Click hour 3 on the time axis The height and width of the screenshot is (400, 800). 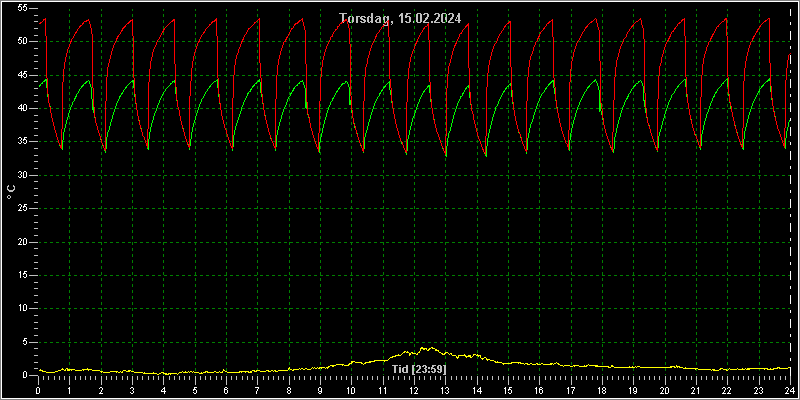tap(132, 390)
